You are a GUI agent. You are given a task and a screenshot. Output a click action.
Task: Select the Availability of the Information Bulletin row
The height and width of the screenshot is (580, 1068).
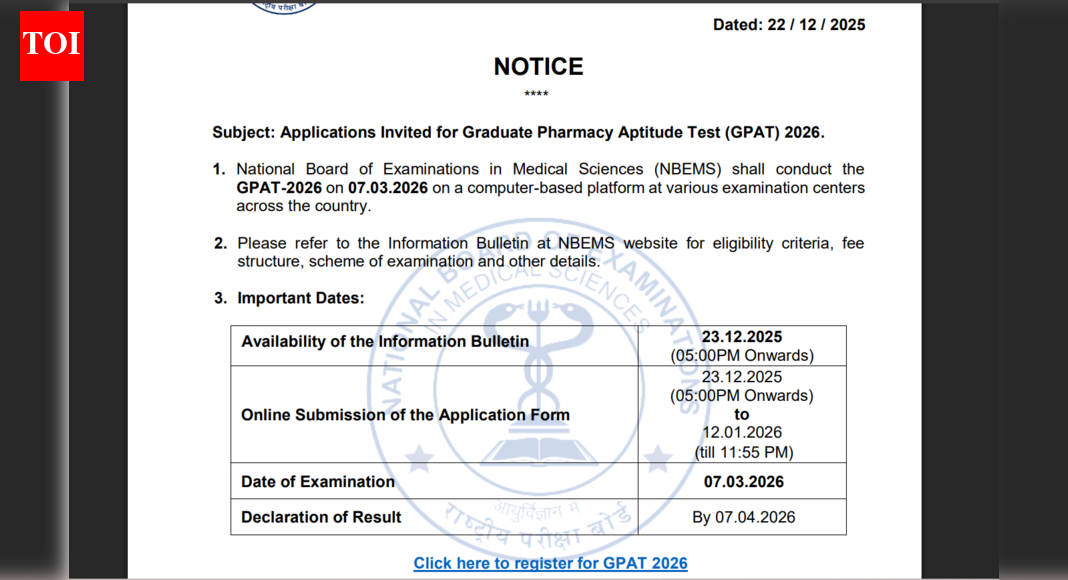(x=385, y=341)
